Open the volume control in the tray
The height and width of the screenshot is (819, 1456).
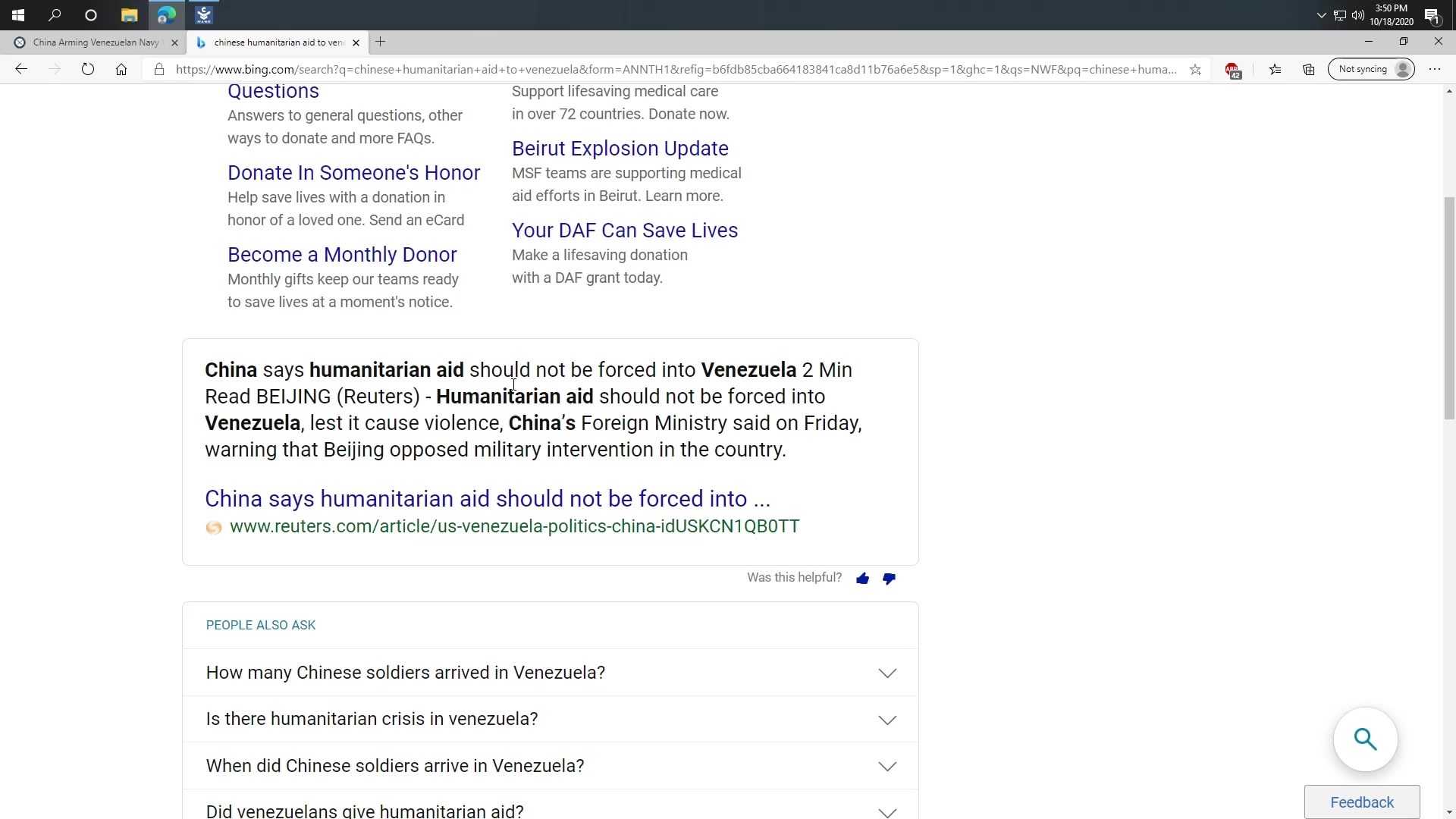(1357, 15)
